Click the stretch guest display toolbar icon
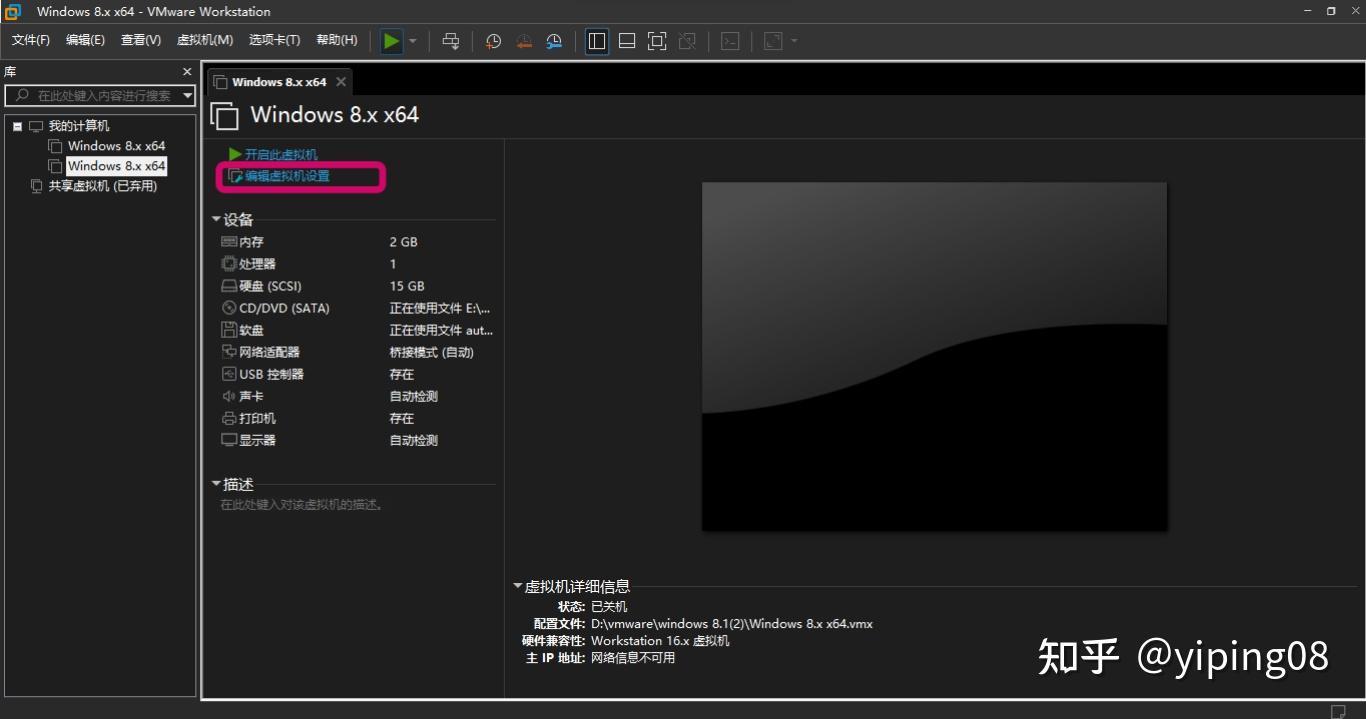The width and height of the screenshot is (1366, 719). click(774, 41)
